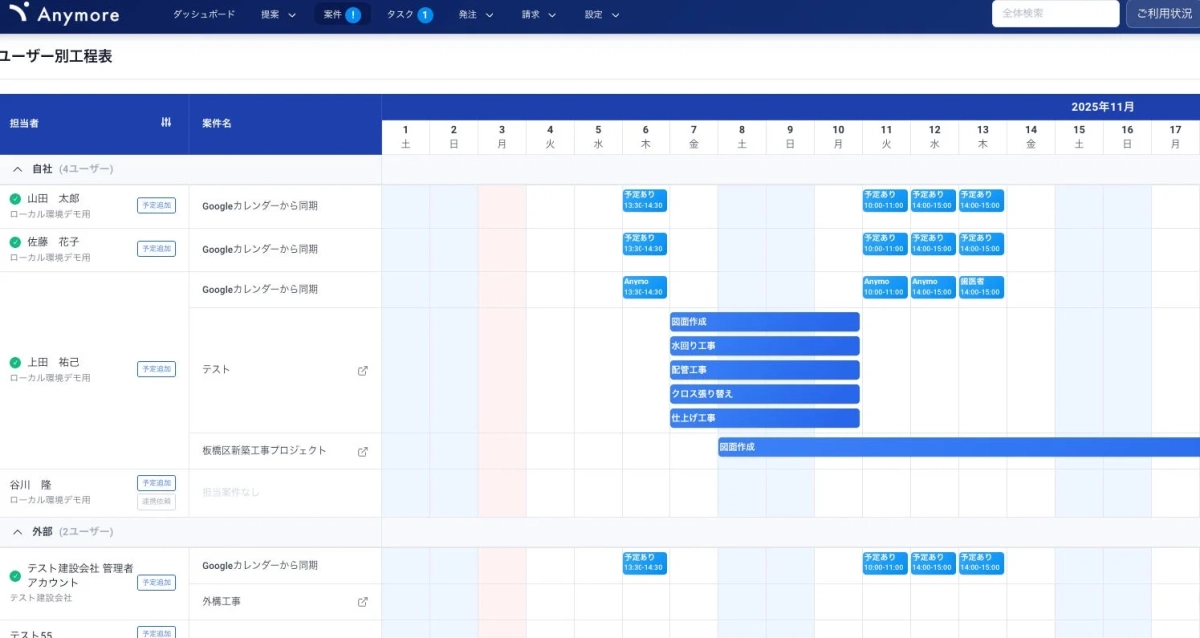Expand the 設定 dropdown menu
The height and width of the screenshot is (638, 1200).
tap(602, 15)
